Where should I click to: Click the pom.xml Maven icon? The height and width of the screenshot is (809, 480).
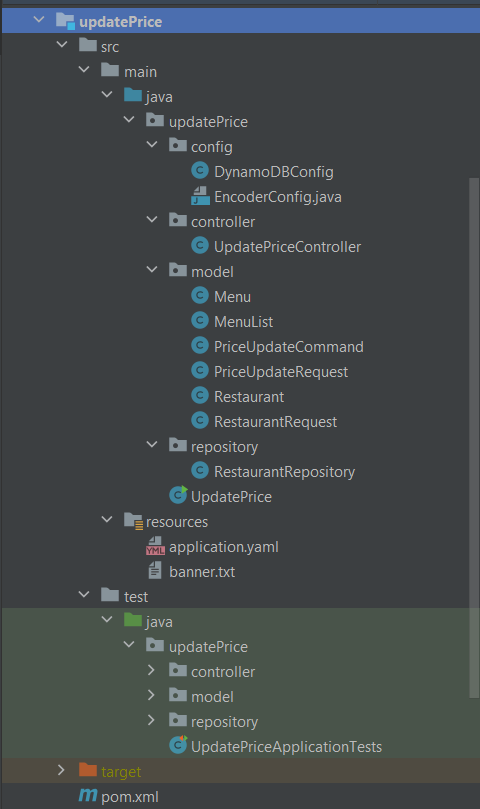[x=88, y=795]
